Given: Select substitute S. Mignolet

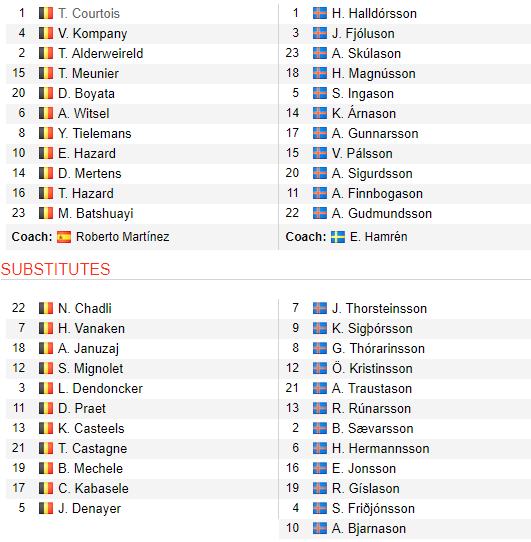Looking at the screenshot, I should (x=91, y=368).
